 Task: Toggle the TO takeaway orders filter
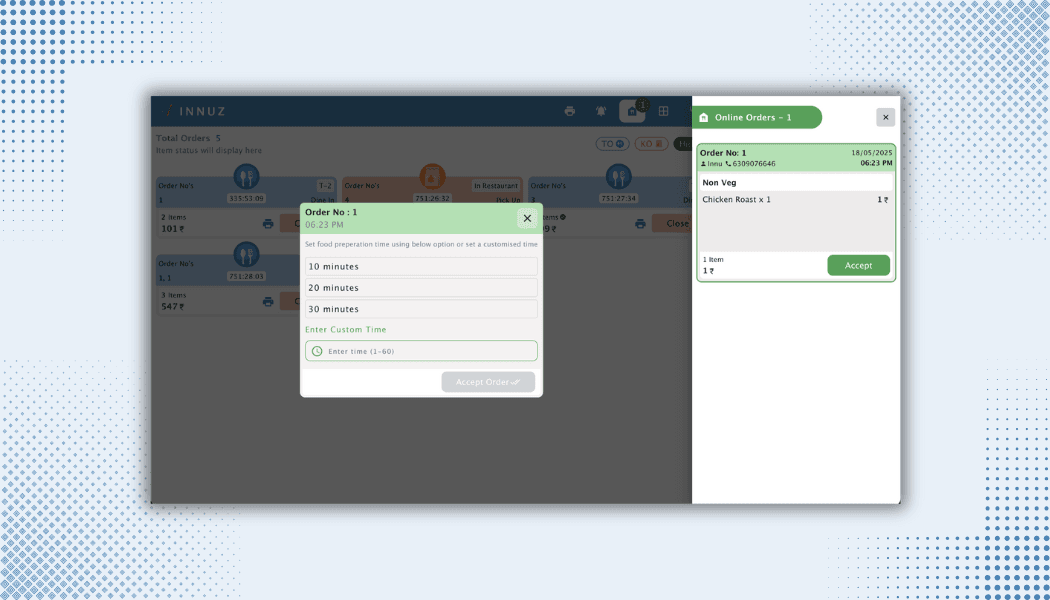[x=612, y=144]
